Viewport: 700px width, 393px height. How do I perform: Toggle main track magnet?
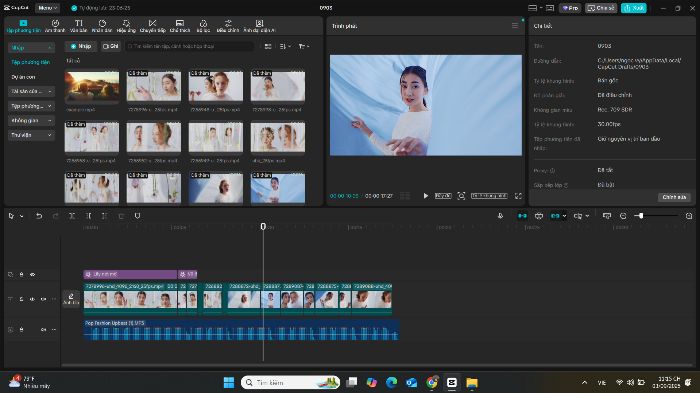click(522, 216)
